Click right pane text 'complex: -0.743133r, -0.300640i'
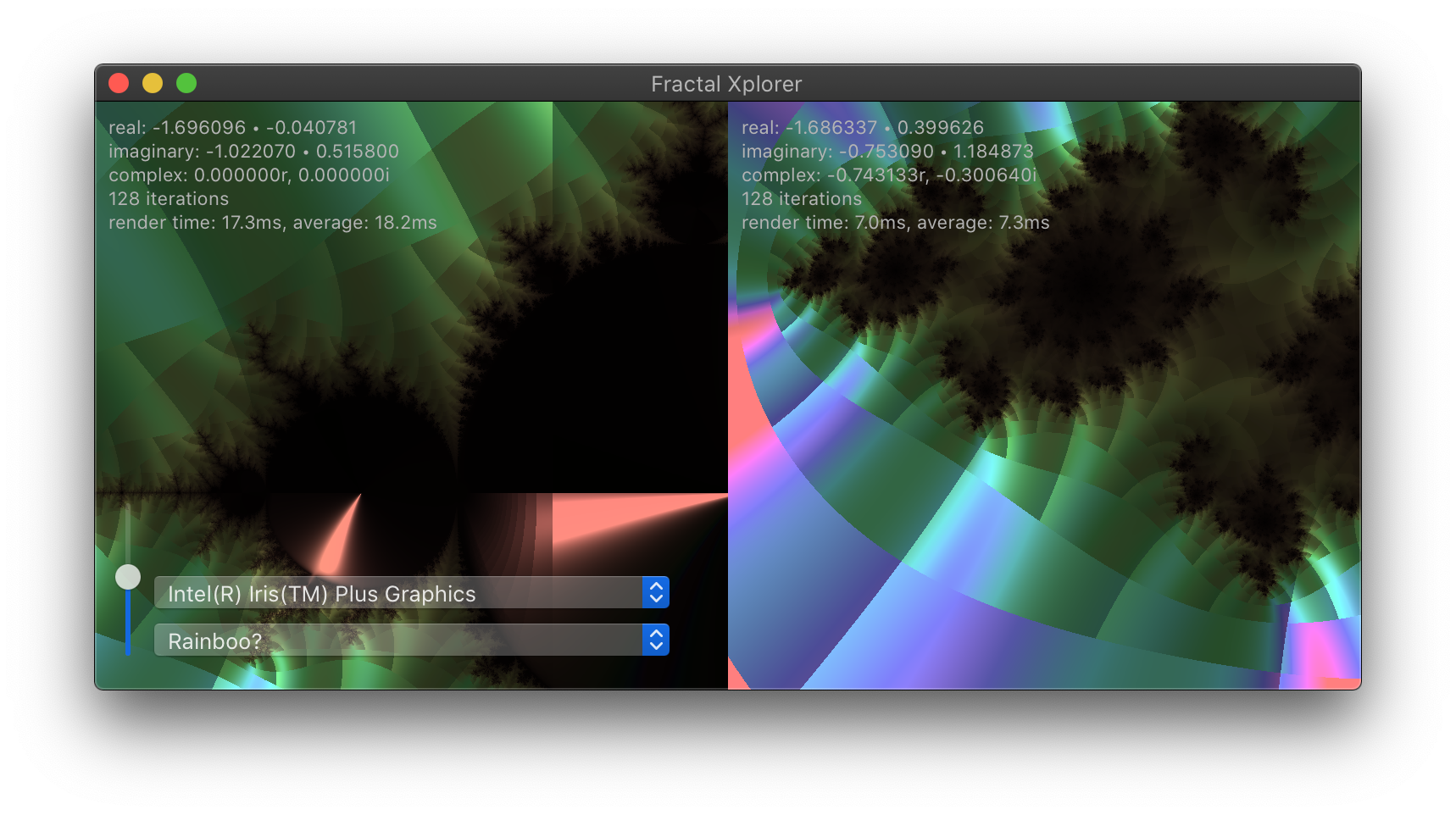 889,175
